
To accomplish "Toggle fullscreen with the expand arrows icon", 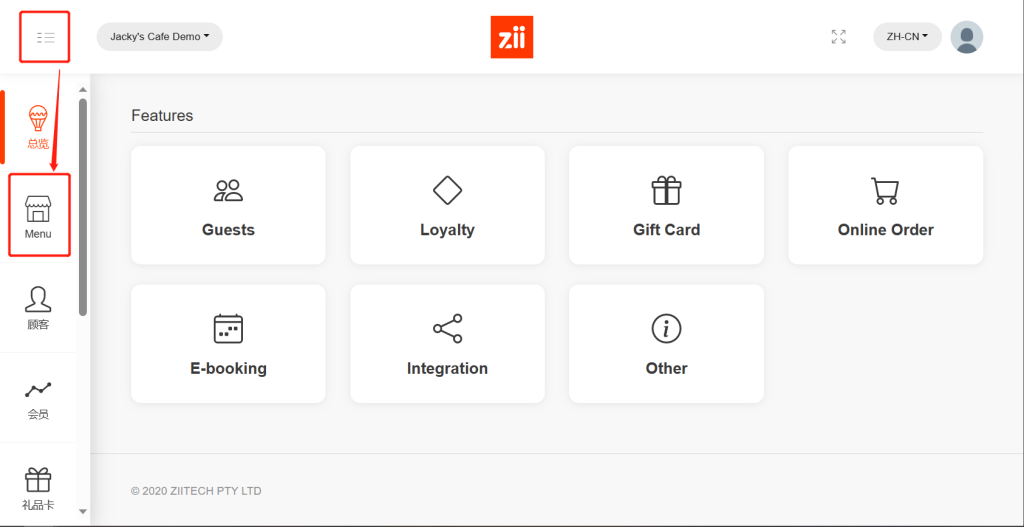I will pyautogui.click(x=839, y=37).
